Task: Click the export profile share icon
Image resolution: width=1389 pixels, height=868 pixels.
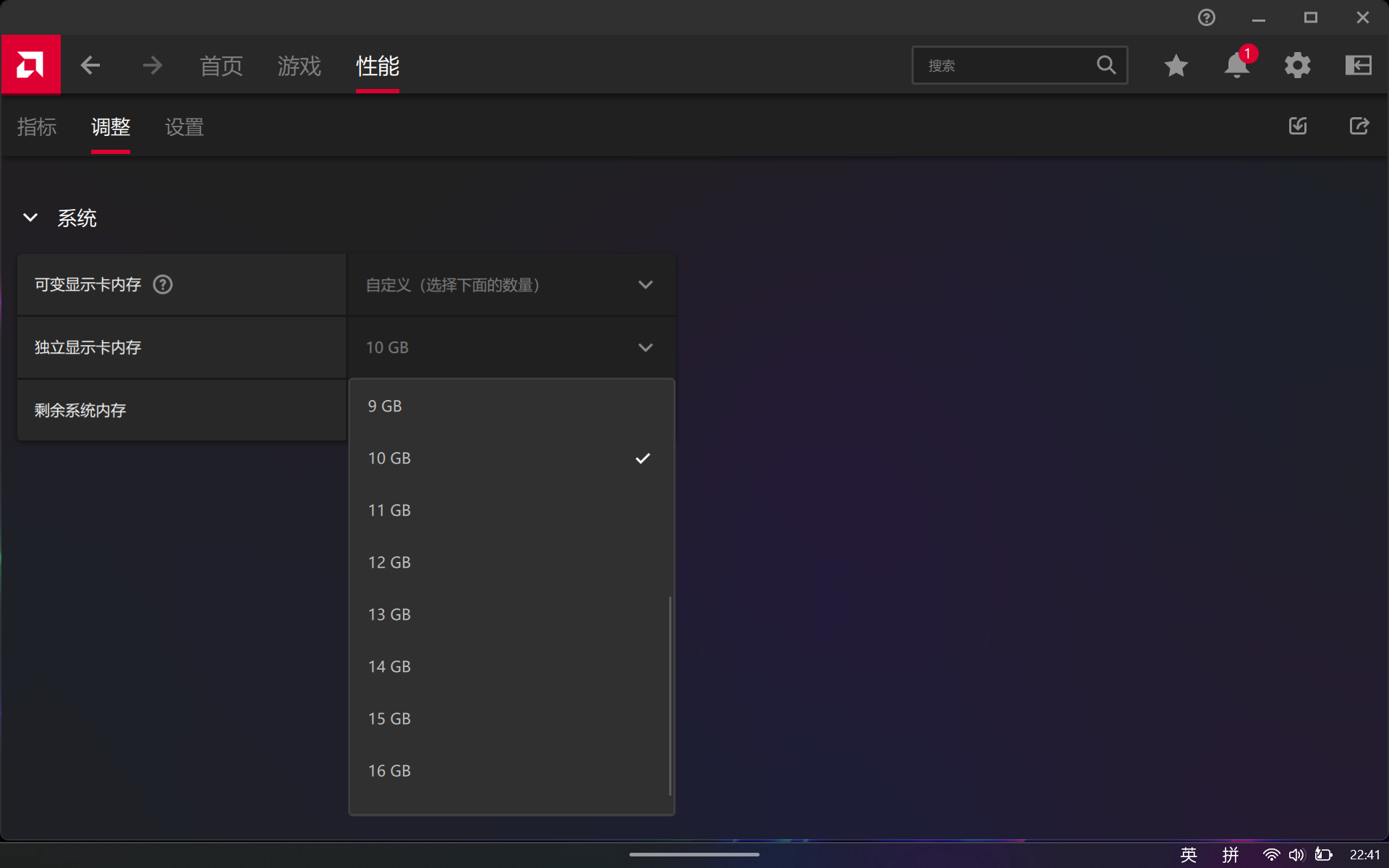Action: coord(1359,127)
